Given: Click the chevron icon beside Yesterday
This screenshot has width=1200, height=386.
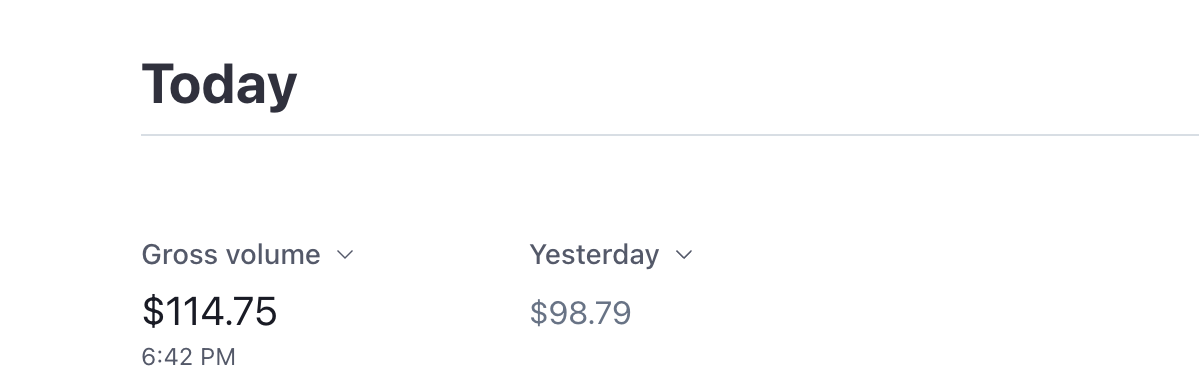Looking at the screenshot, I should point(684,255).
